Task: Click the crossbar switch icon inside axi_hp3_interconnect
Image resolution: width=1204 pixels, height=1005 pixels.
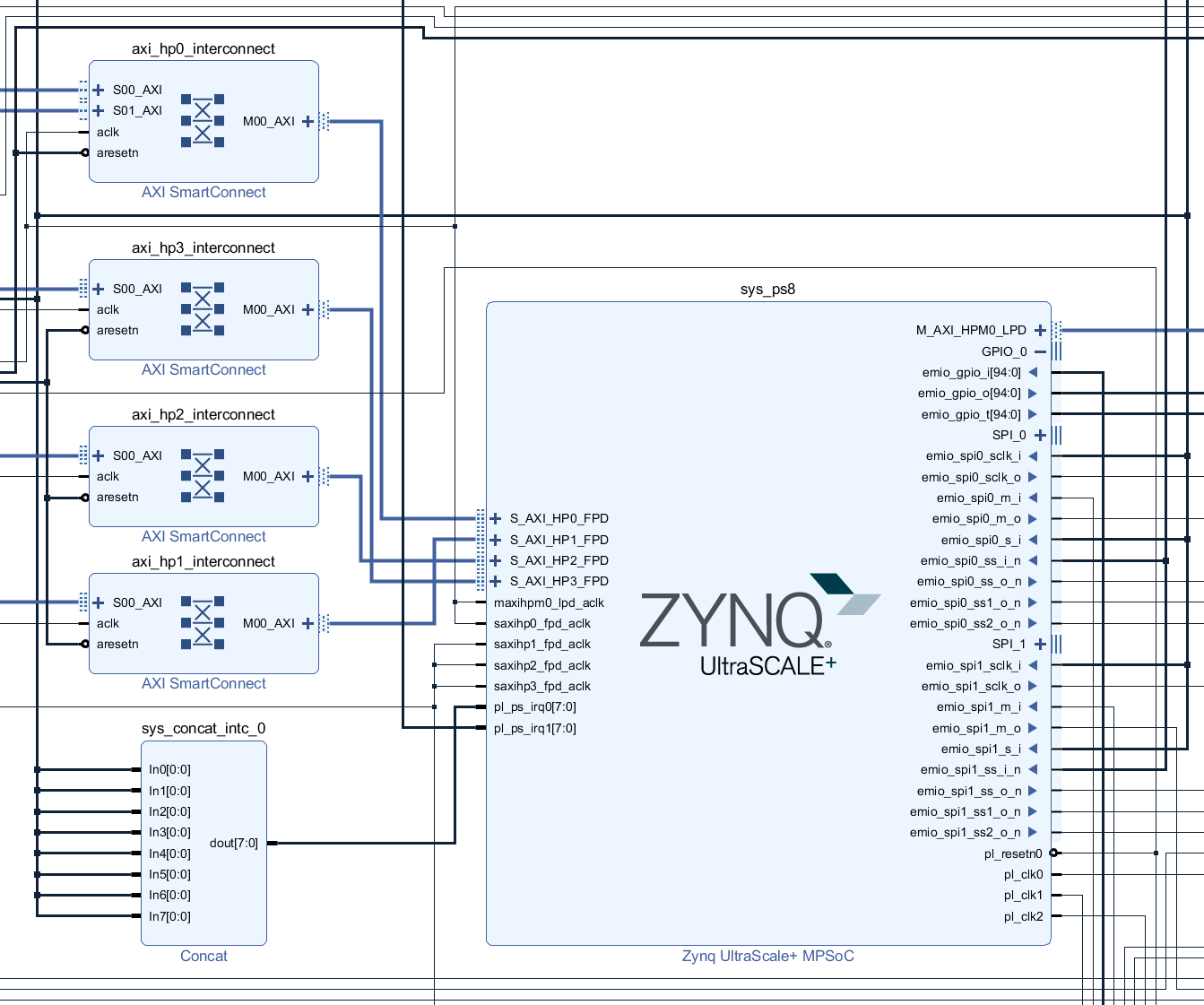Action: [x=204, y=308]
